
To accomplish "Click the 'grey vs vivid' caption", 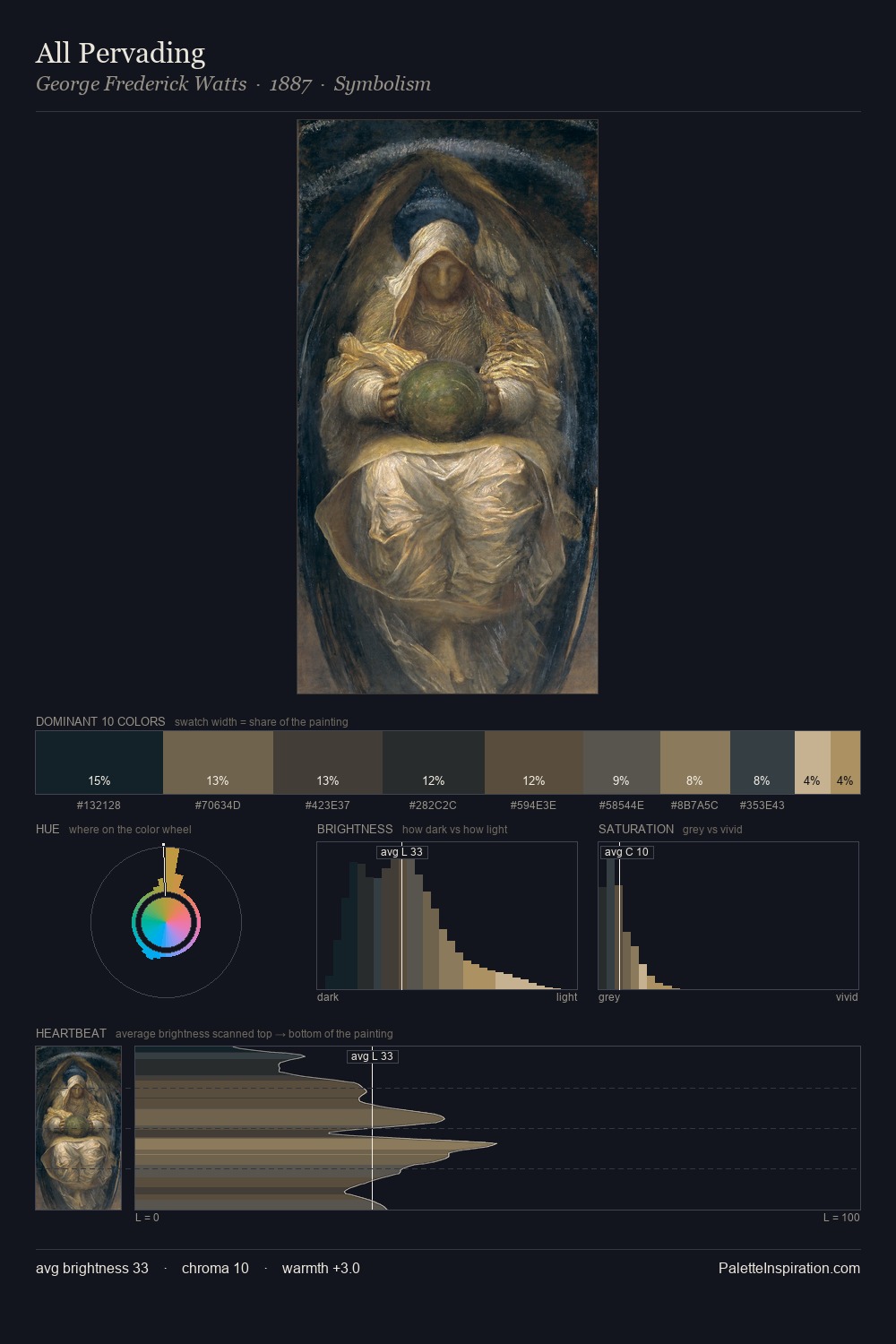I will pos(712,830).
